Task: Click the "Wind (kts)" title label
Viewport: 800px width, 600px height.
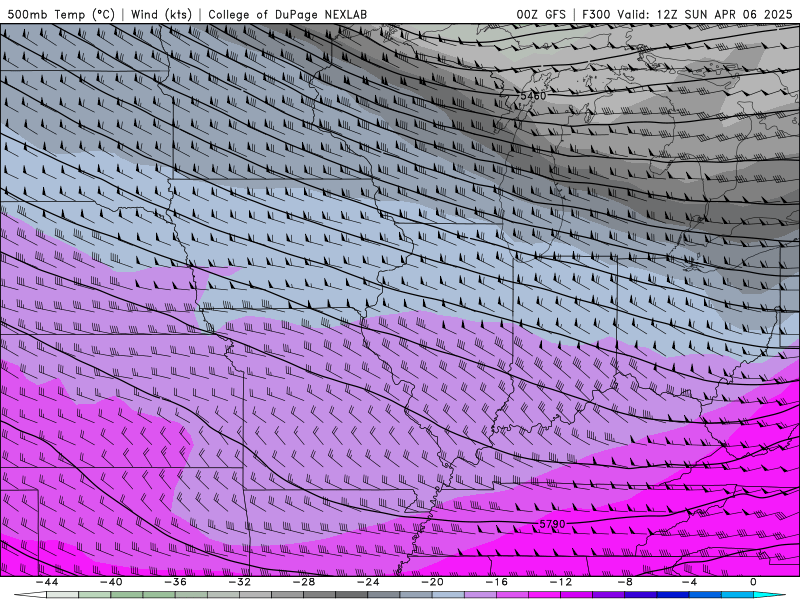Action: [161, 14]
